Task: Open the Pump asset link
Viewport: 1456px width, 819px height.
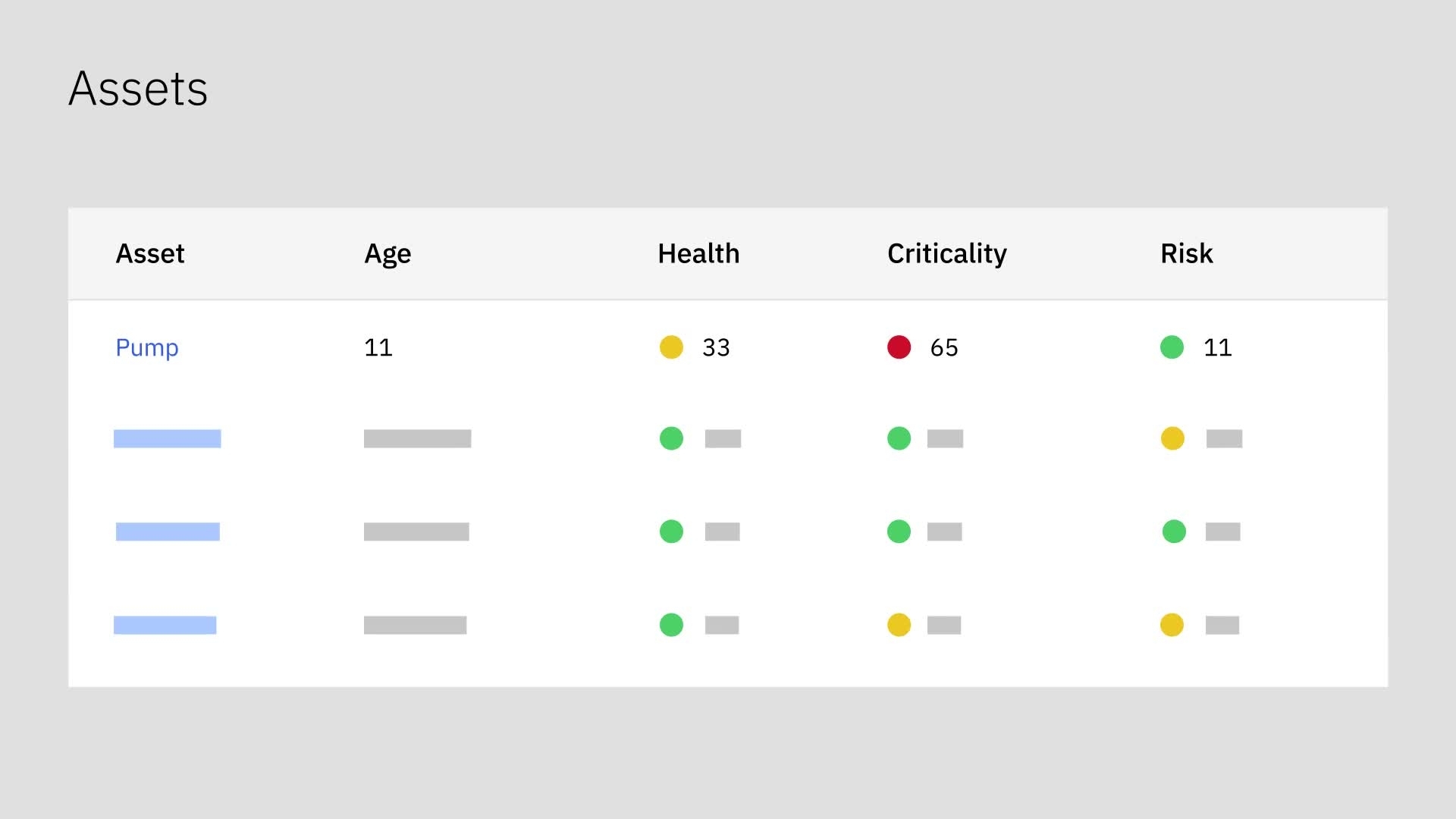Action: pyautogui.click(x=147, y=347)
